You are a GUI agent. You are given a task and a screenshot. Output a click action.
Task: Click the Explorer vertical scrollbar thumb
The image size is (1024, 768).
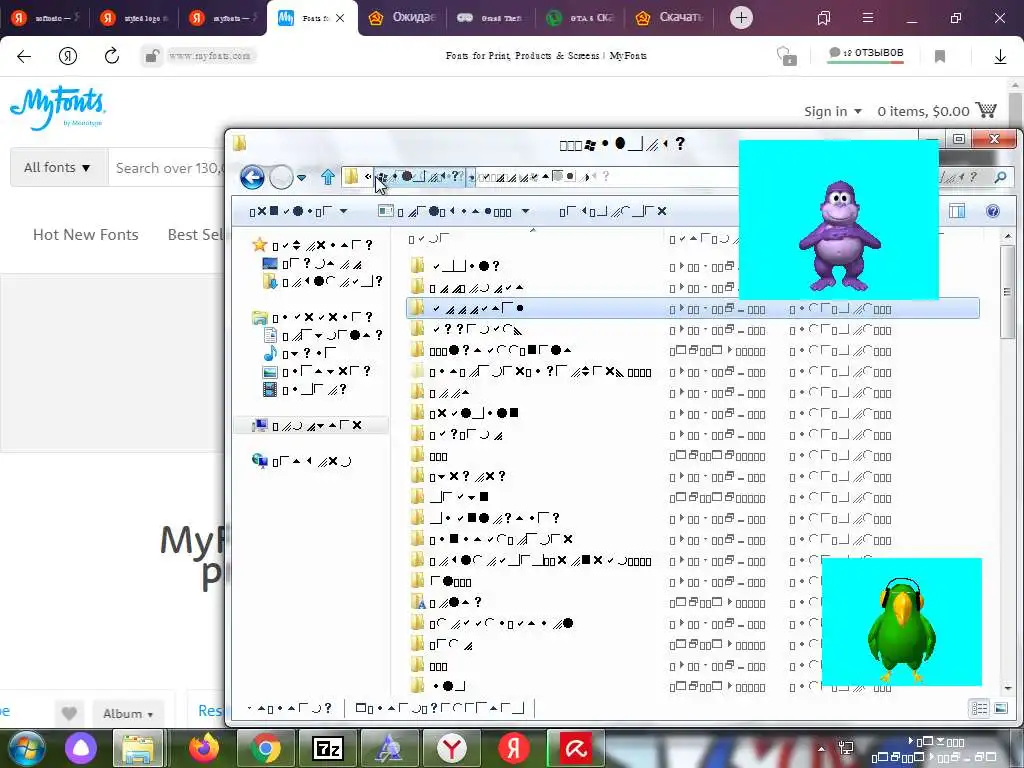1007,291
